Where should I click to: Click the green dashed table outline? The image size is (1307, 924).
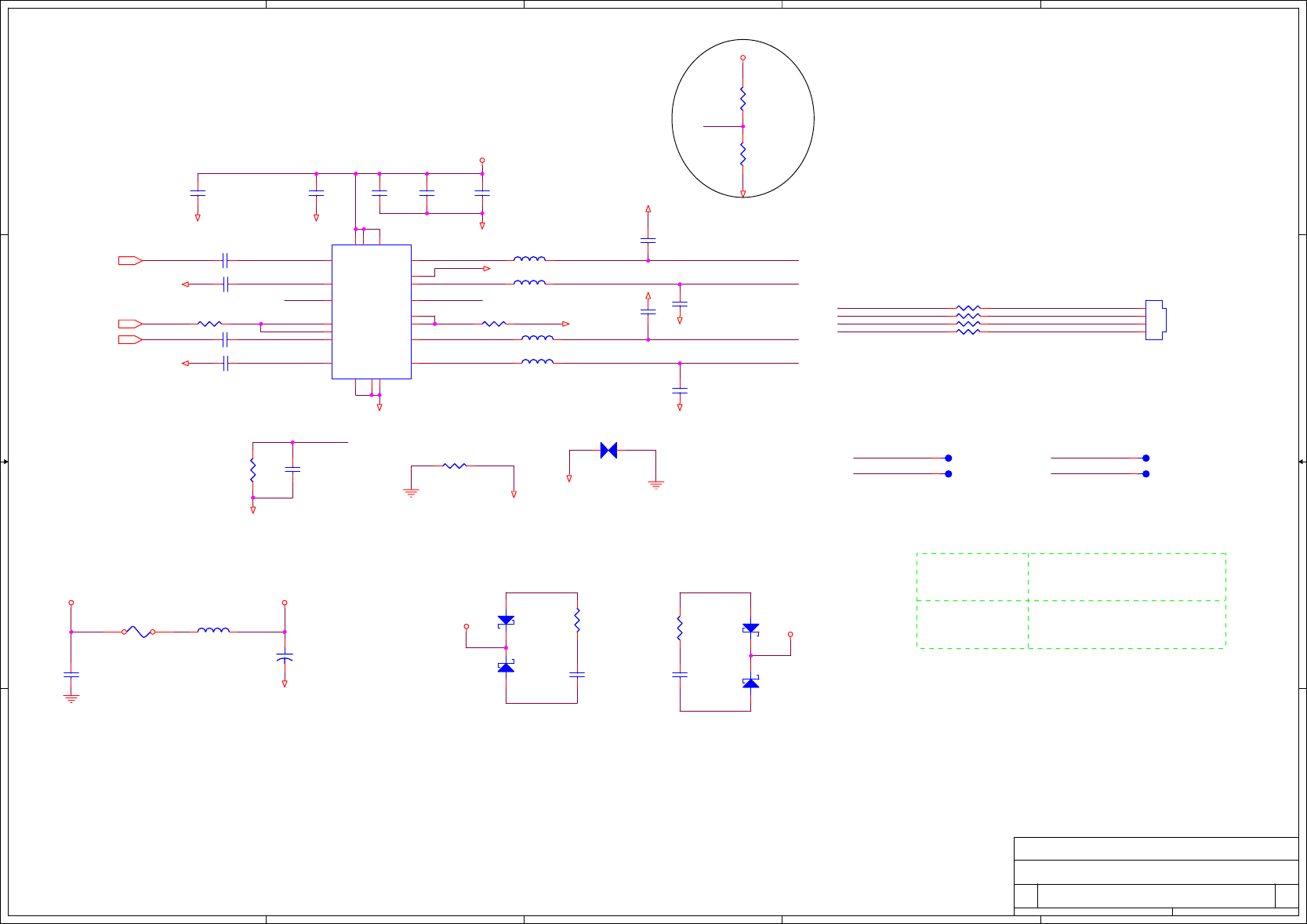pyautogui.click(x=1071, y=601)
